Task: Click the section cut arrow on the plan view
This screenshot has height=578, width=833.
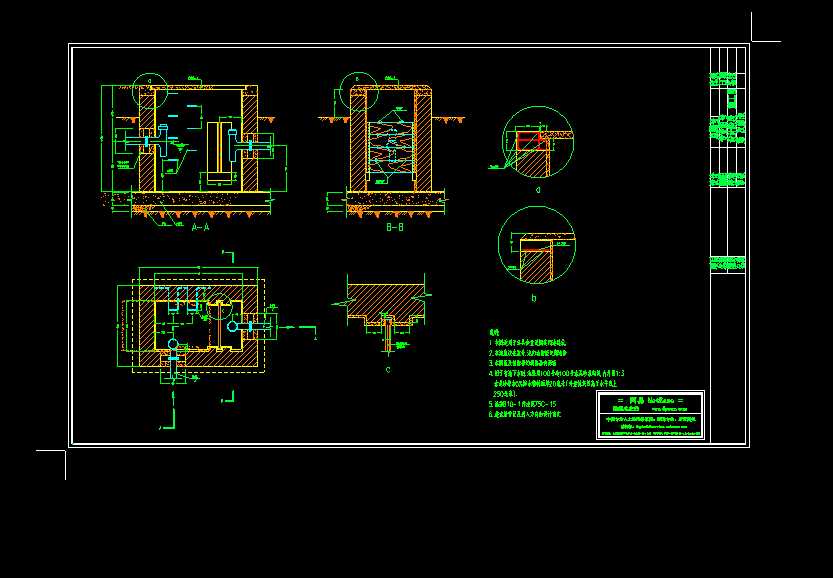Action: tap(289, 324)
